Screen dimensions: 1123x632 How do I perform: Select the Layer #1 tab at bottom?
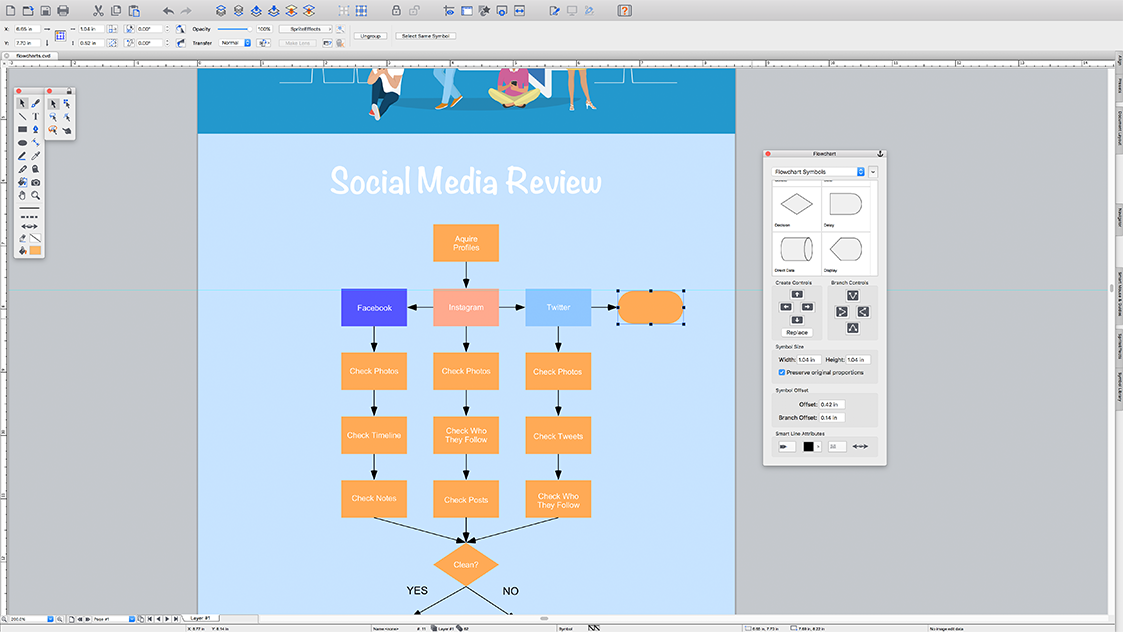point(201,618)
